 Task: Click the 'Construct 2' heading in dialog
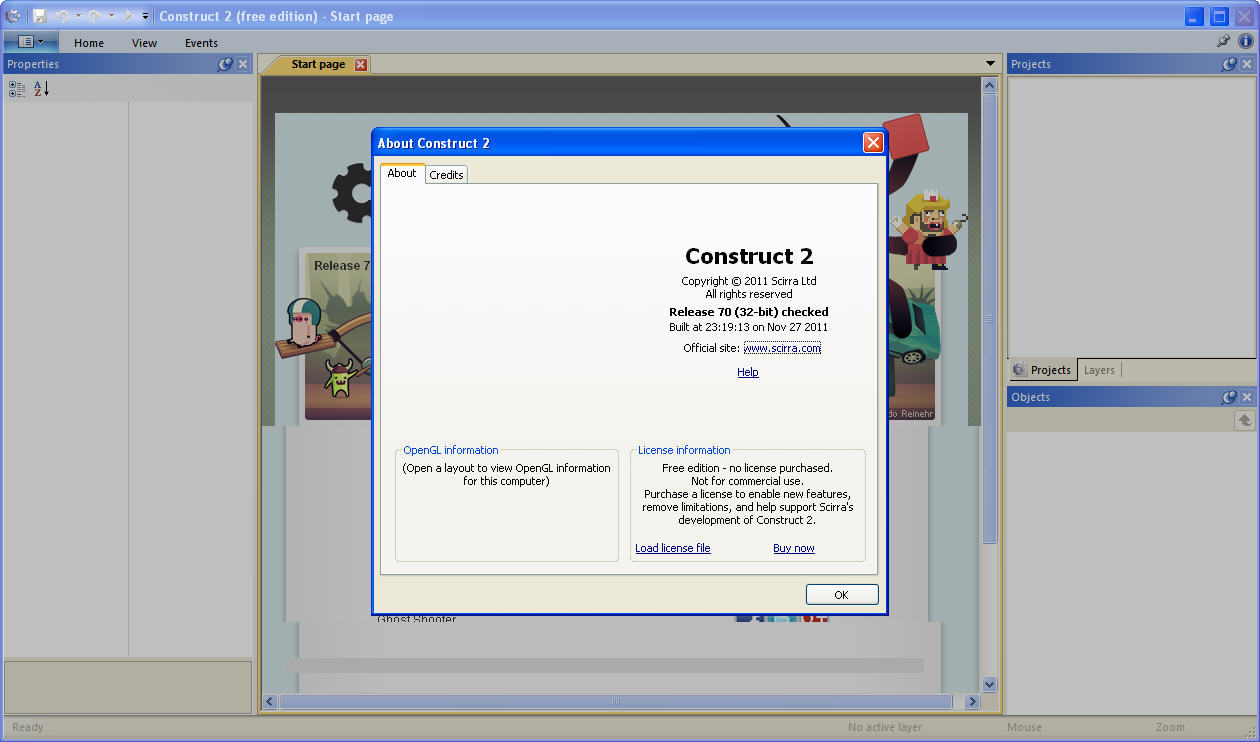pos(749,256)
